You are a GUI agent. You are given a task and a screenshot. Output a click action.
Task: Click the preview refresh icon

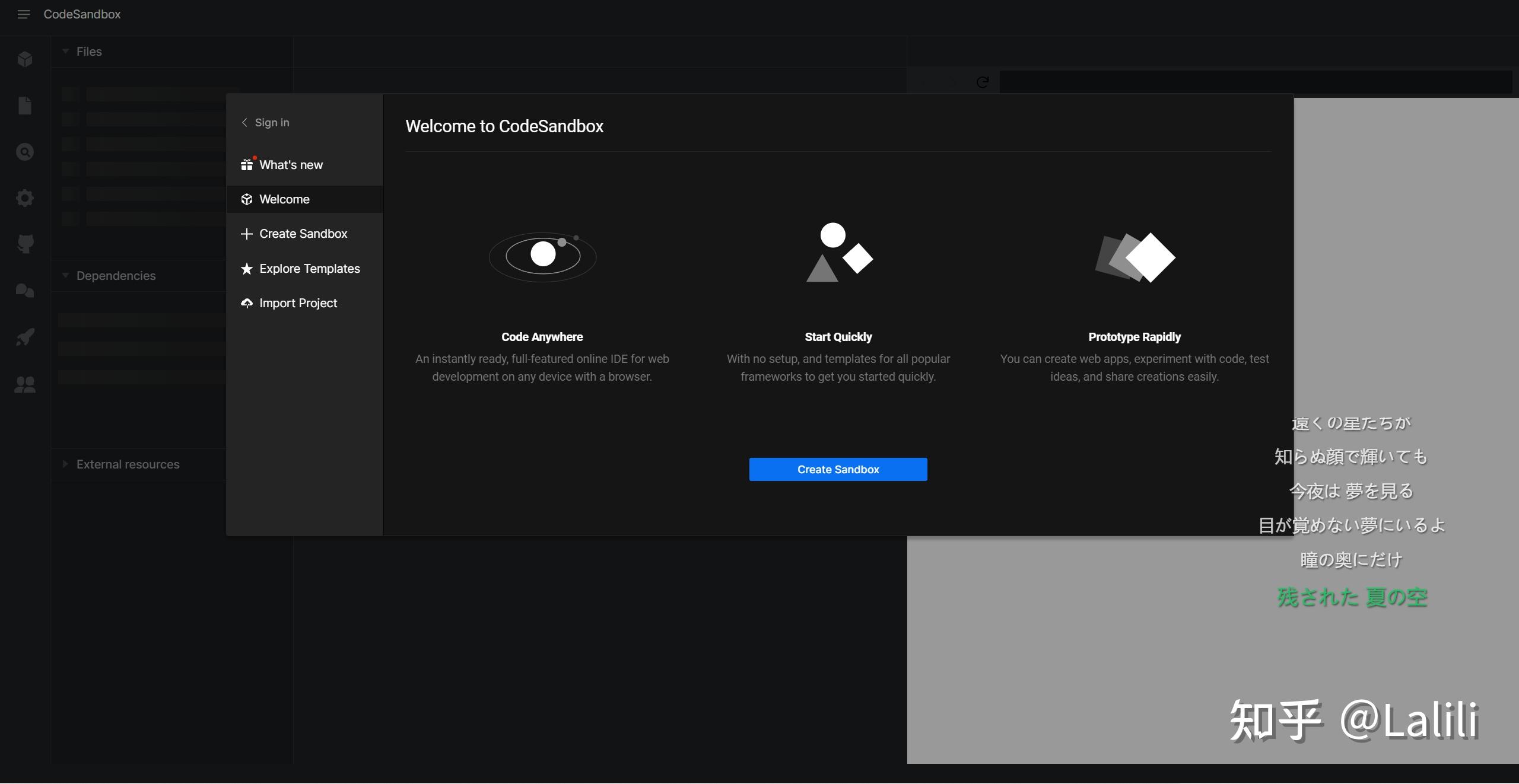pos(983,82)
